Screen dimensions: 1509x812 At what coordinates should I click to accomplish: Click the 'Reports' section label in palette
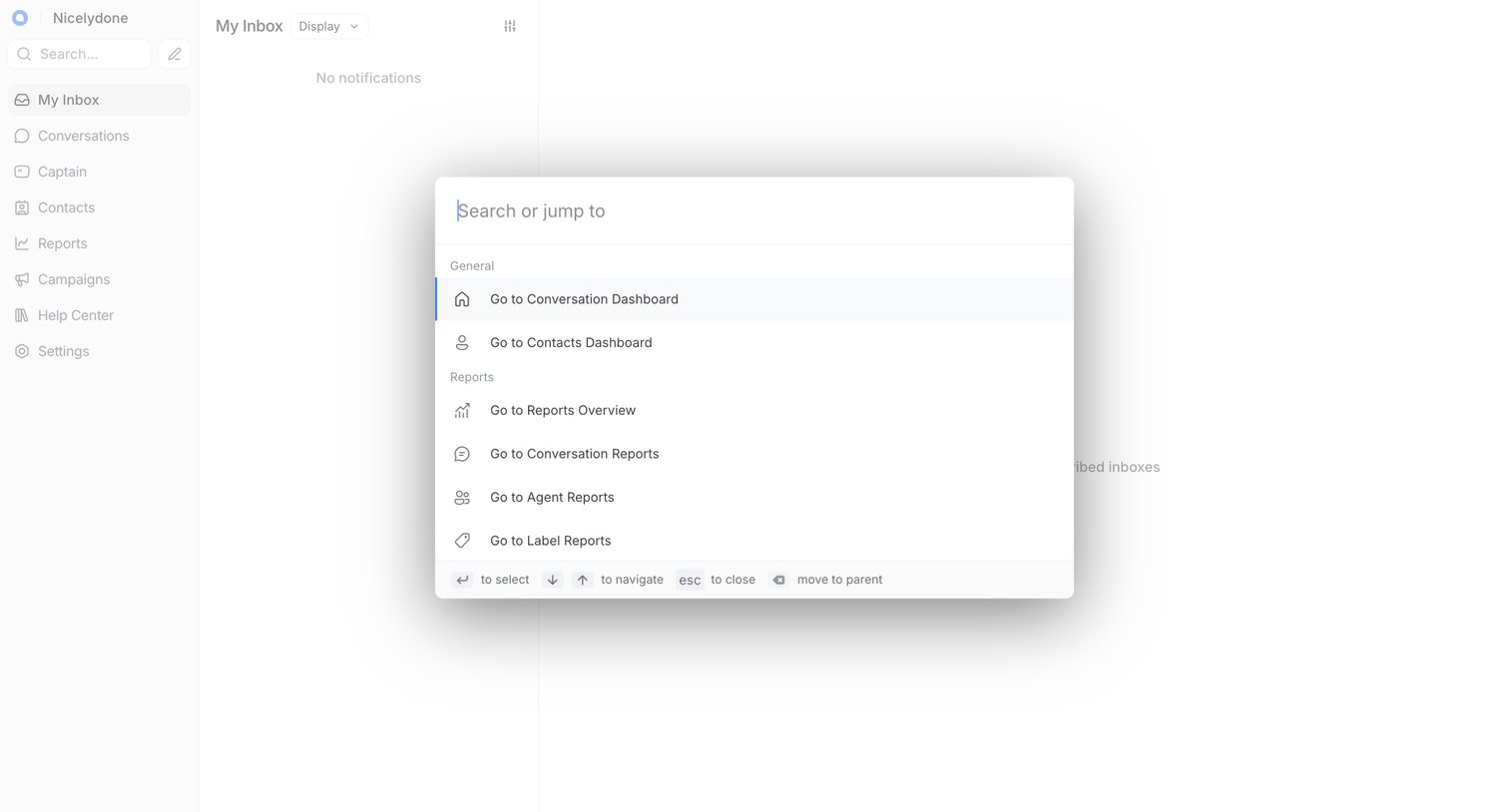472,377
